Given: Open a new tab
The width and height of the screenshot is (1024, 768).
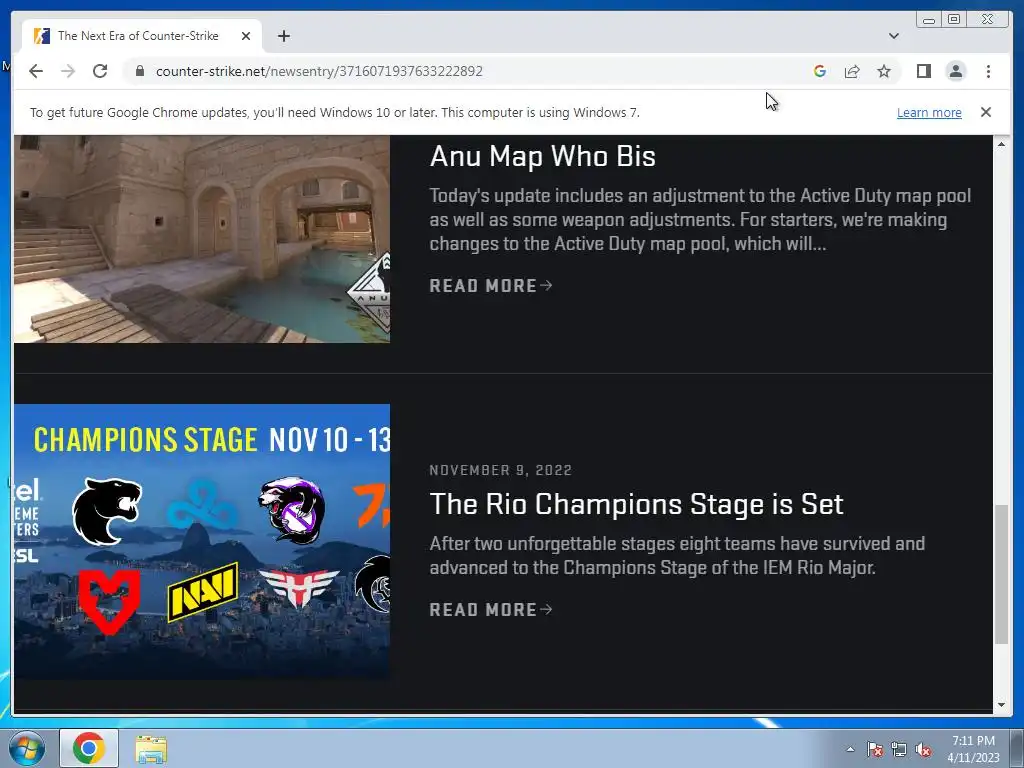Looking at the screenshot, I should [x=283, y=36].
